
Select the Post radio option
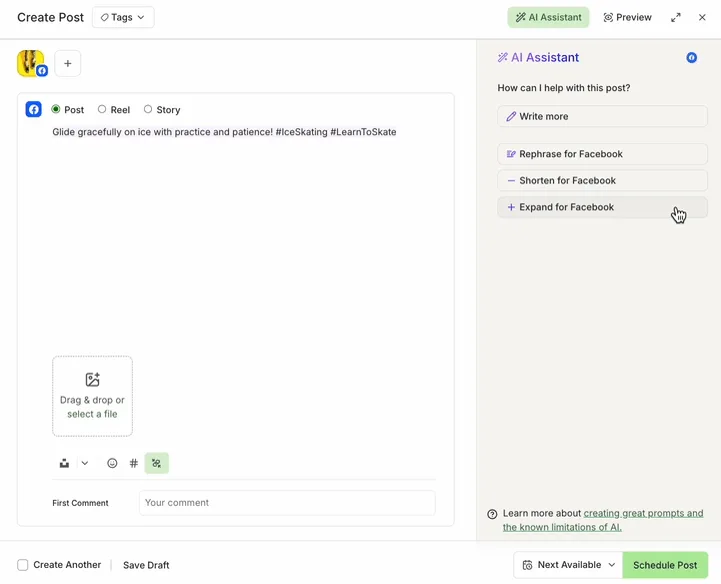56,109
